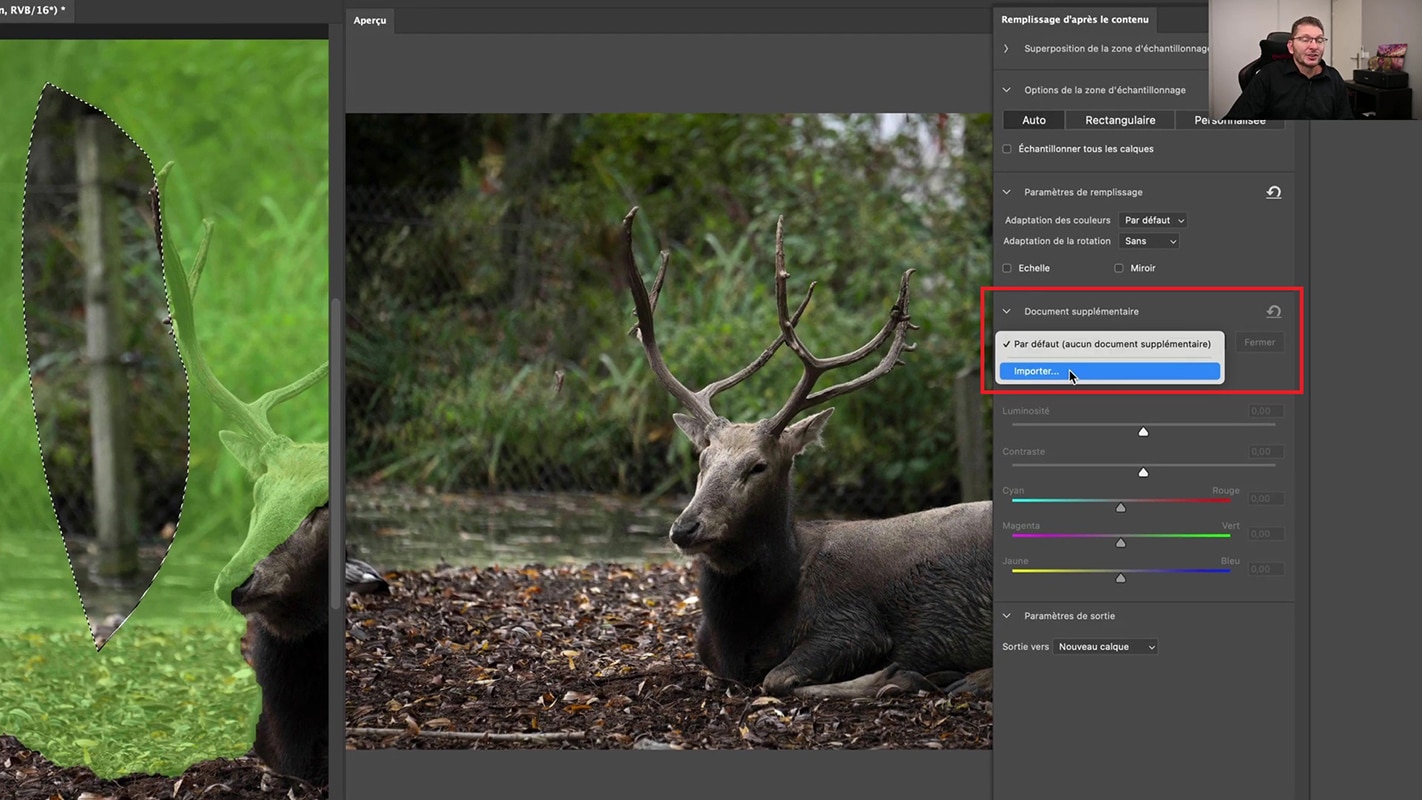Screen dimensions: 1422x800
Task: Select the Rectangulaire sampling area option
Action: click(1120, 120)
